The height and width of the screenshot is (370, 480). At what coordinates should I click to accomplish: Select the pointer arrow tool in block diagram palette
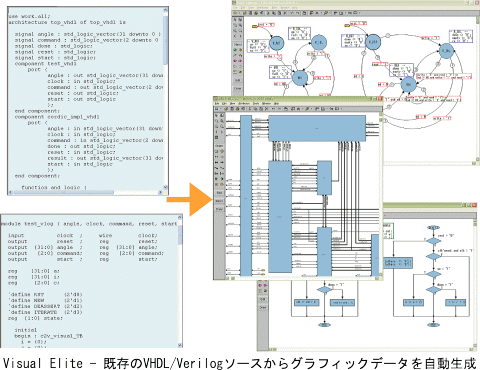pyautogui.click(x=216, y=115)
